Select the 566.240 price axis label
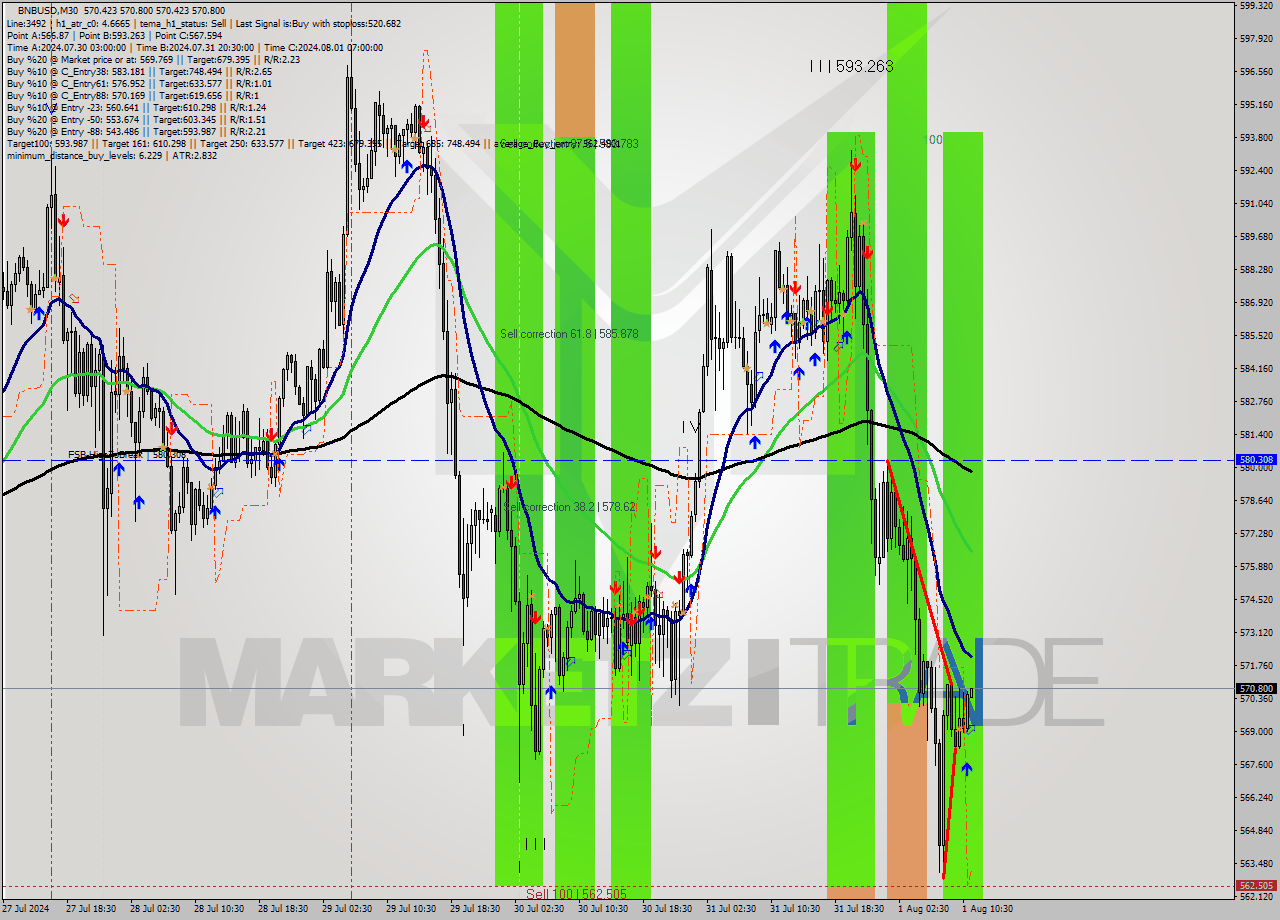Screen dimensions: 1280x920 click(x=1256, y=797)
